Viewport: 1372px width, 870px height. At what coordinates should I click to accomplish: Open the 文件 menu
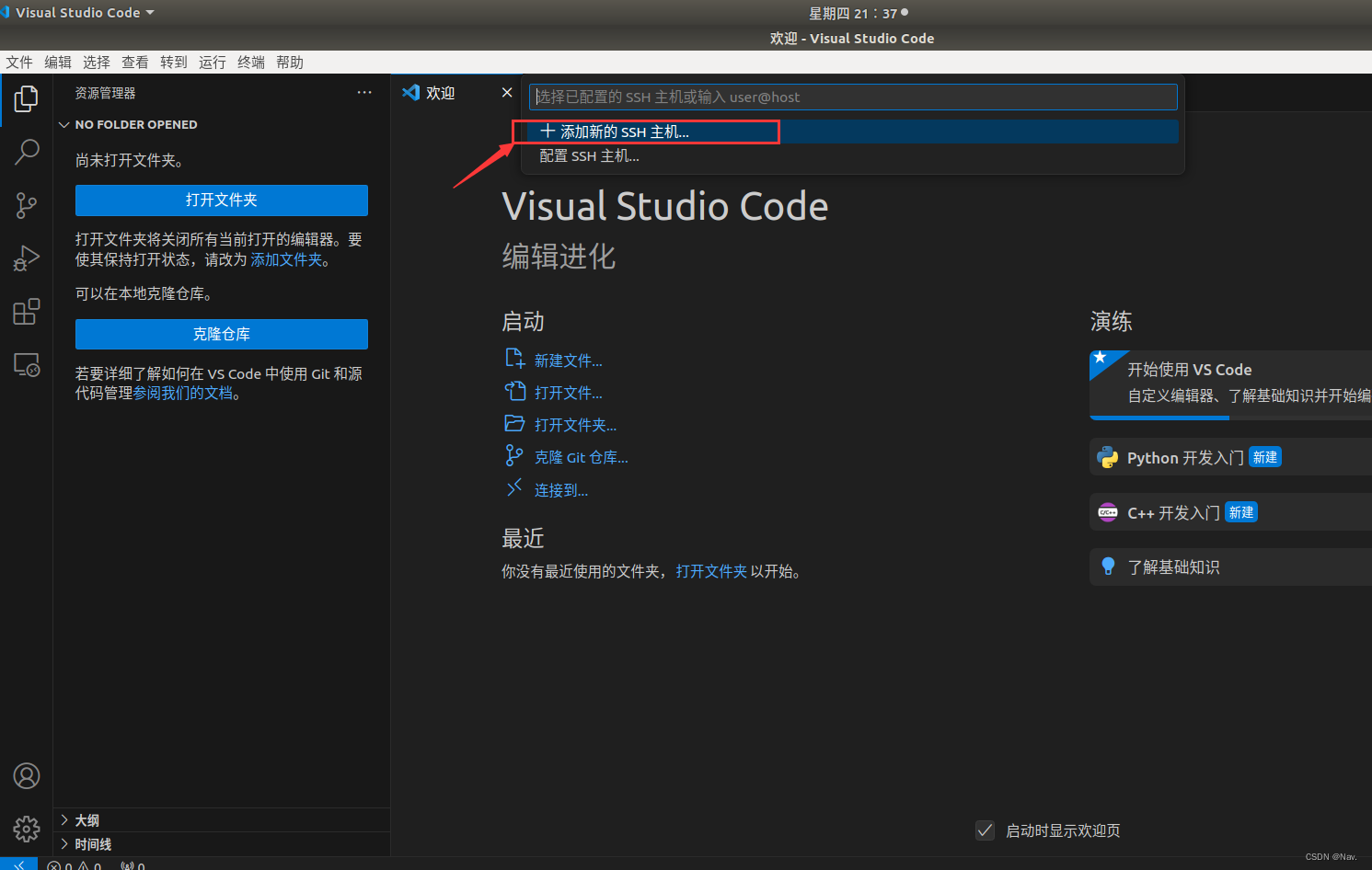(x=19, y=63)
